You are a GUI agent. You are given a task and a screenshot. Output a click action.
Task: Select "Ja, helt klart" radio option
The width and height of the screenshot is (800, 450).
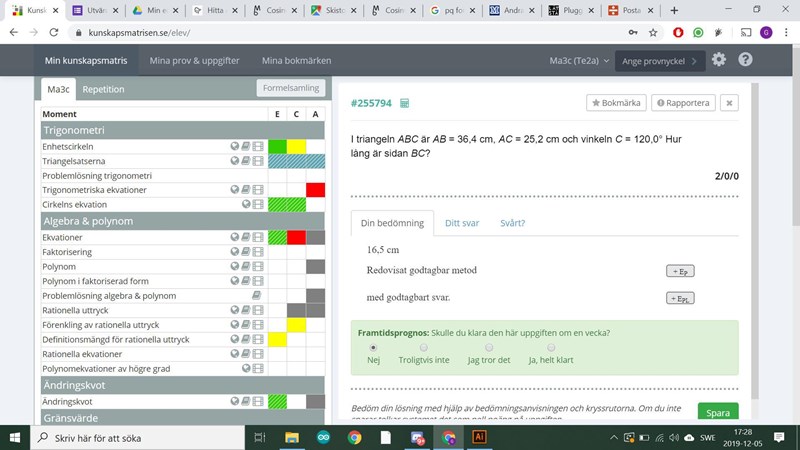pyautogui.click(x=550, y=347)
